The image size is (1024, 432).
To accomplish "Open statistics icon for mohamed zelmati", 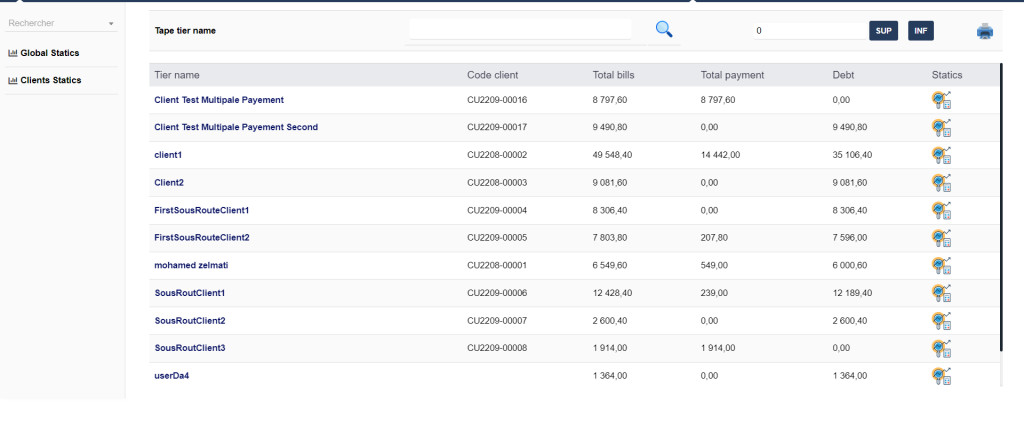I will (x=941, y=265).
